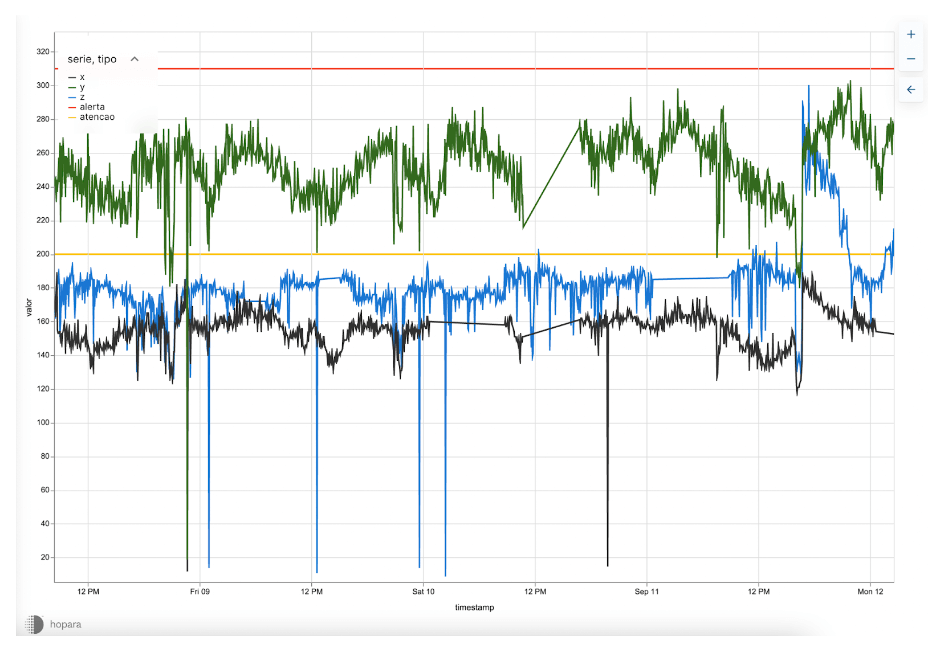Click the red alerta threshold line in chart
Viewport: 943px width, 656px height.
click(x=500, y=68)
